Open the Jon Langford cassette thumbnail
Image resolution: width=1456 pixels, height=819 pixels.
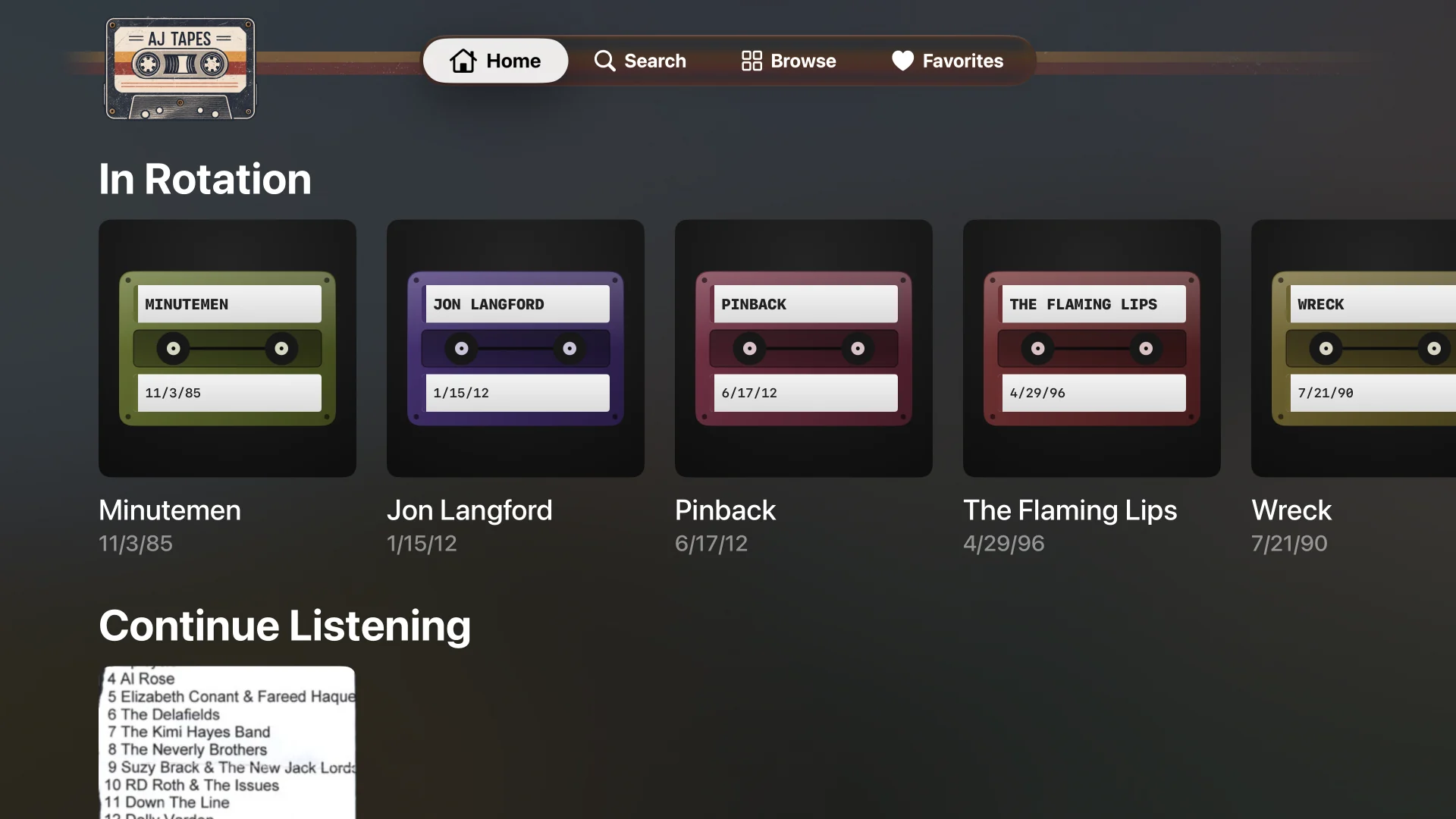(516, 348)
